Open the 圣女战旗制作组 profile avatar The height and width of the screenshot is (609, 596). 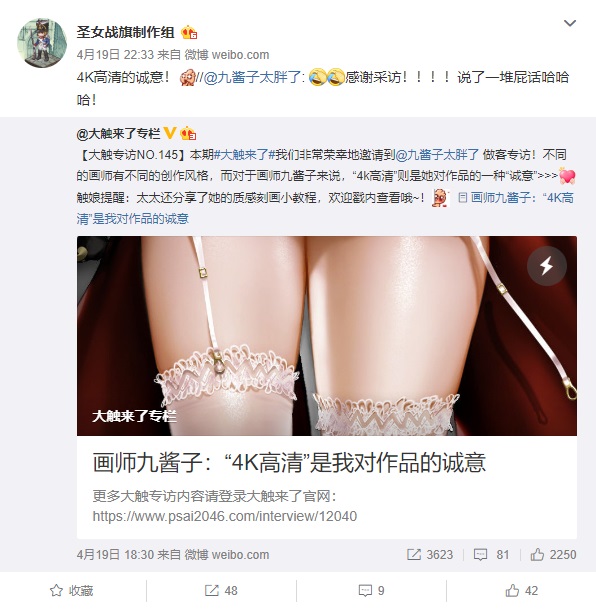[42, 43]
